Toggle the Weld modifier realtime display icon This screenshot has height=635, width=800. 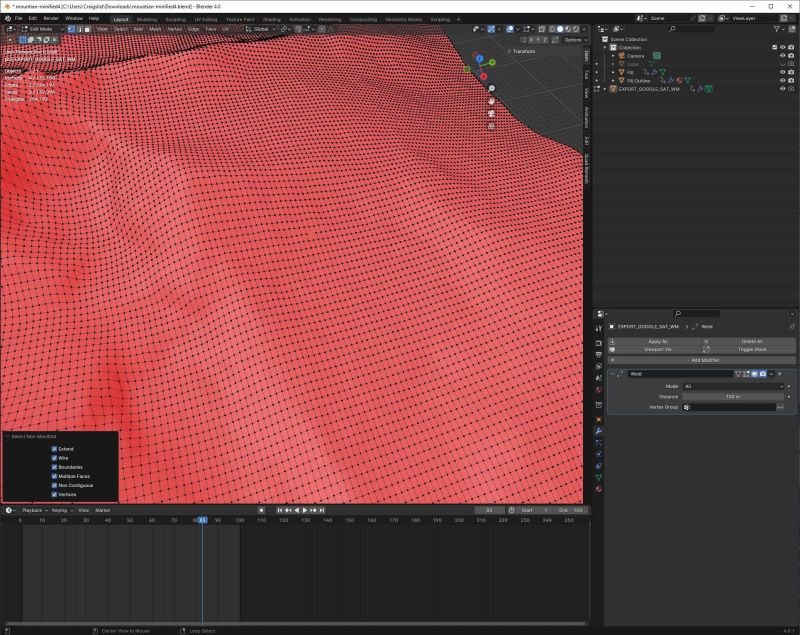[x=756, y=374]
